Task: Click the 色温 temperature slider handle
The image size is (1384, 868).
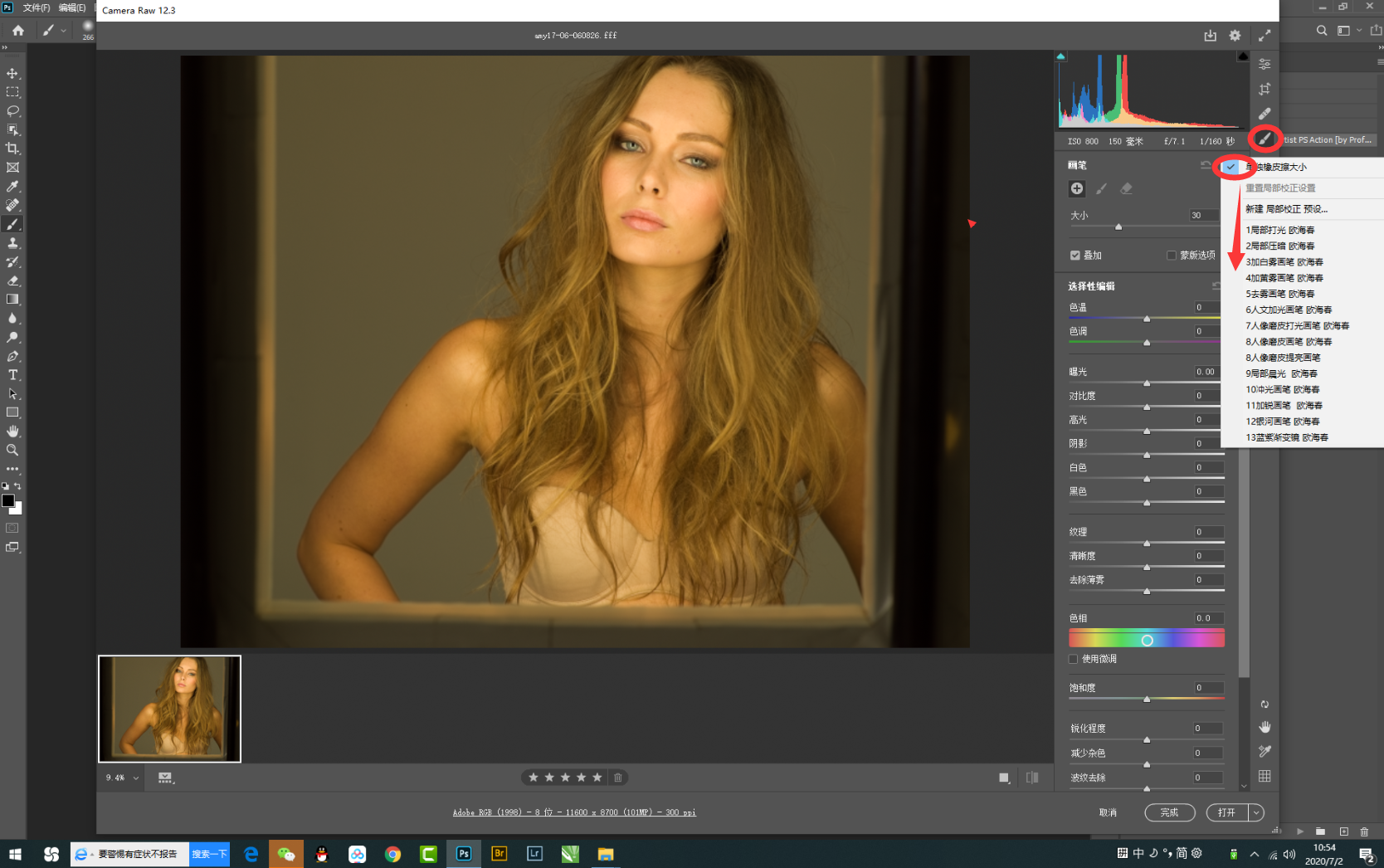Action: tap(1147, 319)
